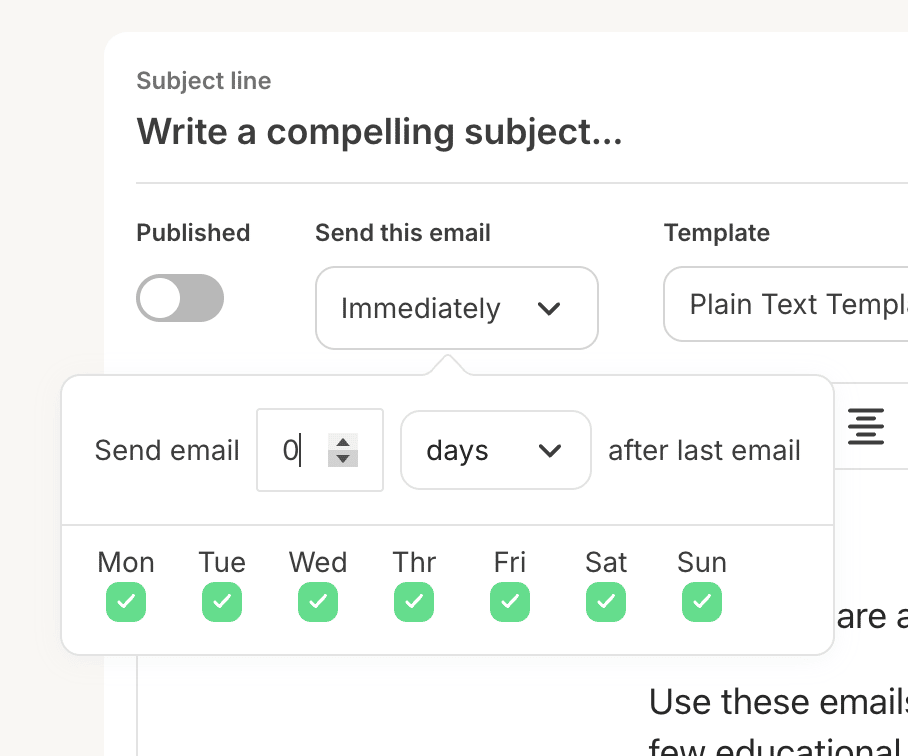The width and height of the screenshot is (908, 756).
Task: Uncheck the Tue checkbox
Action: pos(222,602)
